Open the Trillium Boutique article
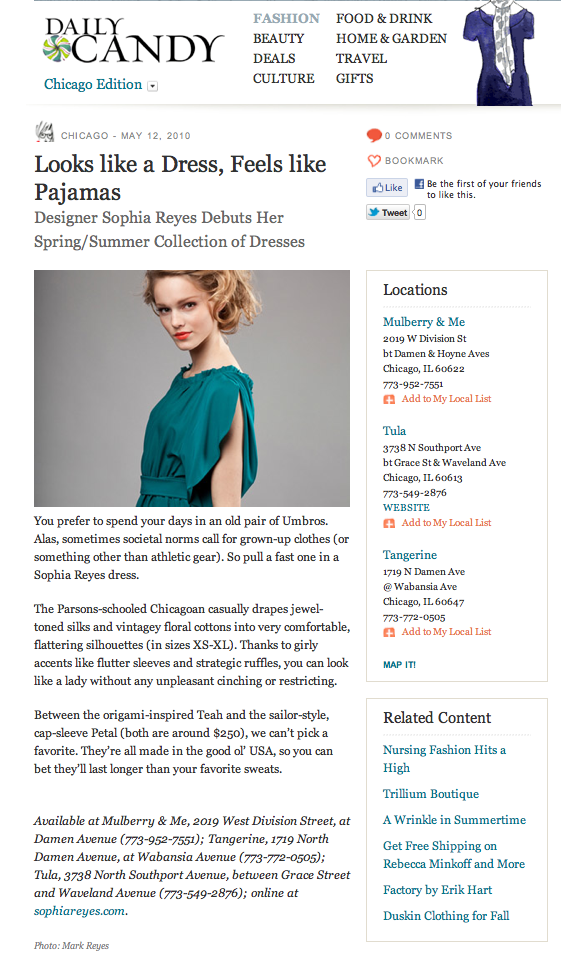The height and width of the screenshot is (962, 561). (x=431, y=794)
